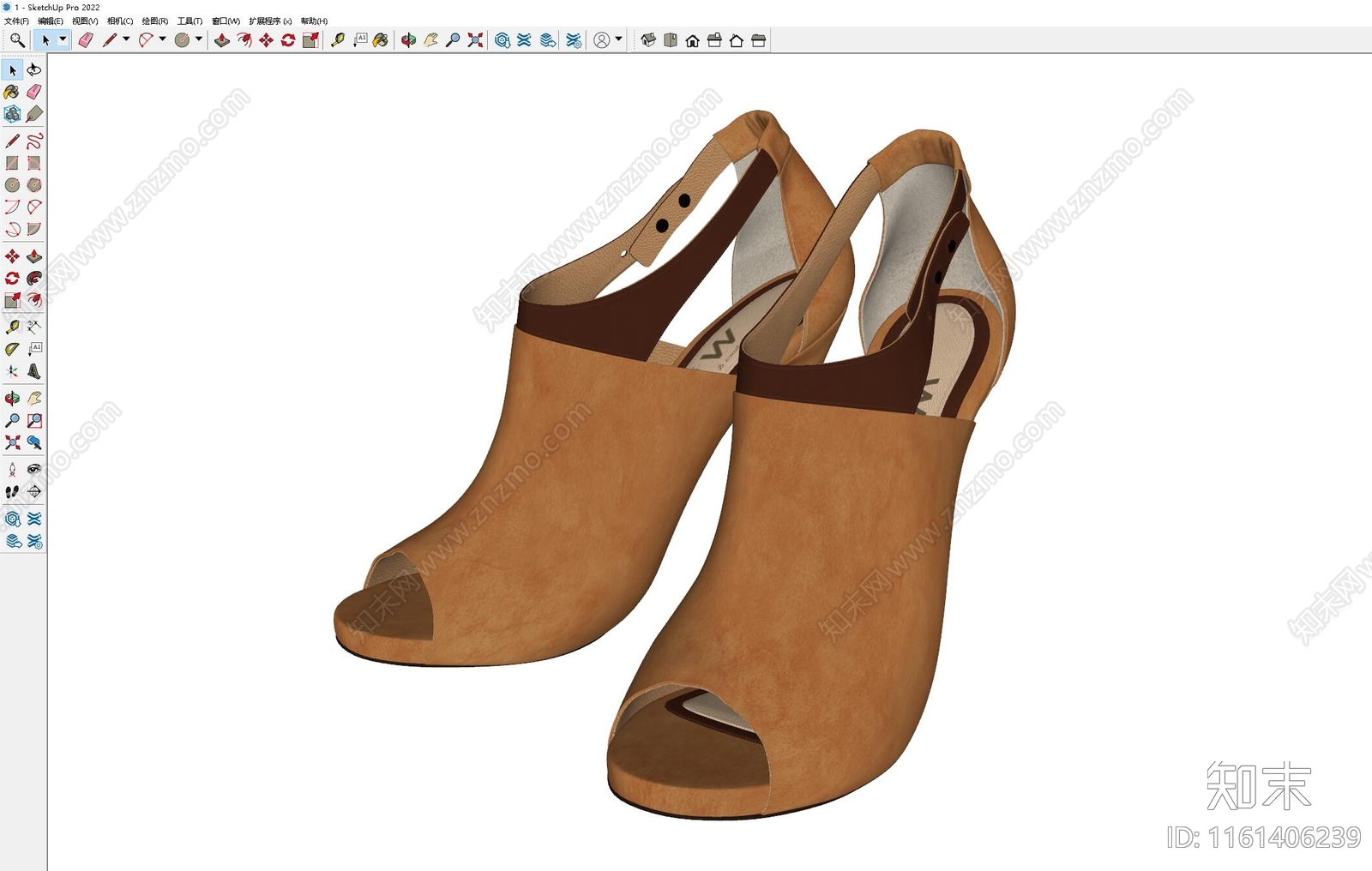The height and width of the screenshot is (871, 1372).
Task: Open the 绘图(R) menu
Action: coord(155,21)
